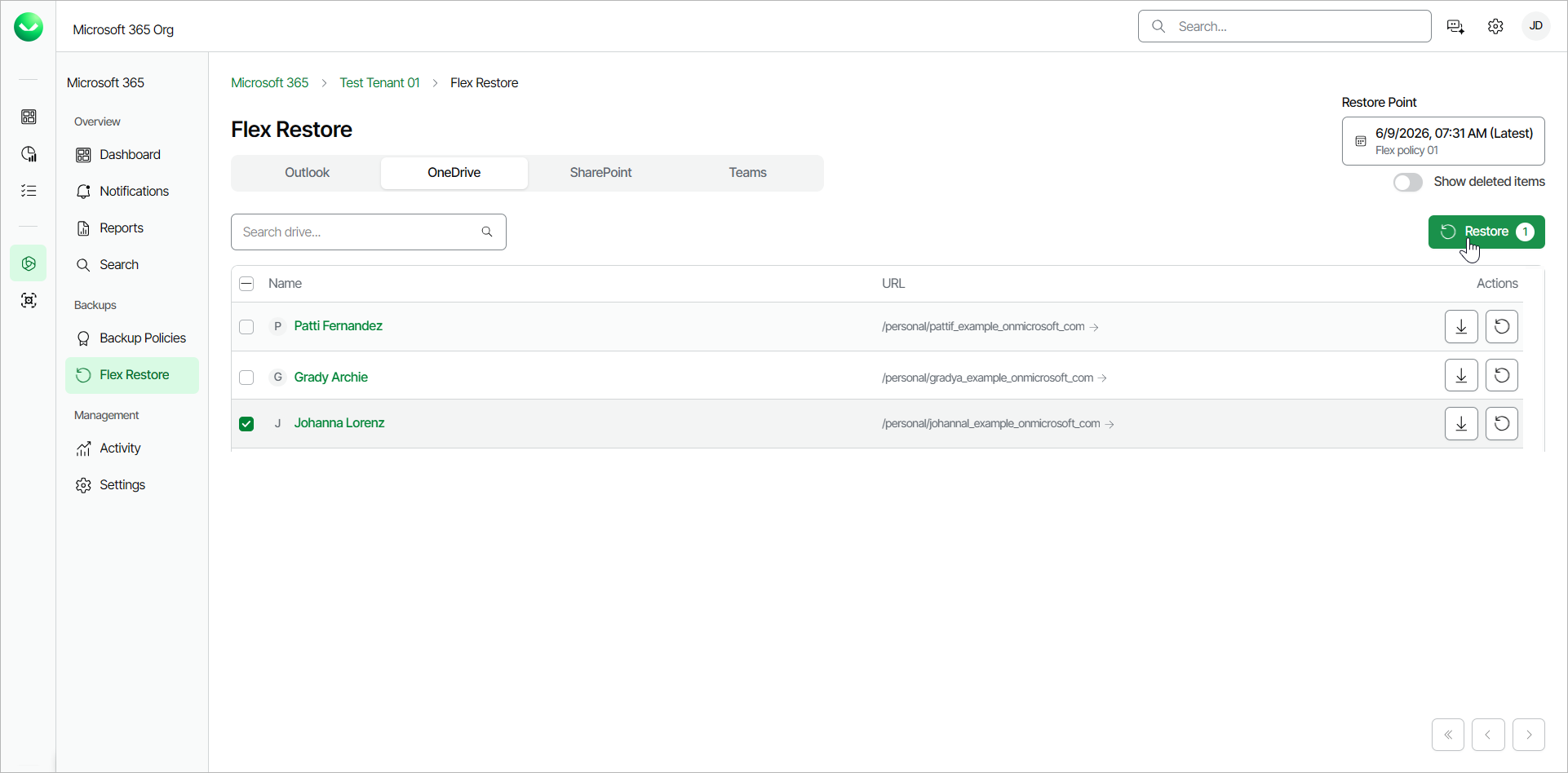Viewport: 1568px width, 773px height.
Task: Open the Restore Point selector
Action: pyautogui.click(x=1443, y=141)
